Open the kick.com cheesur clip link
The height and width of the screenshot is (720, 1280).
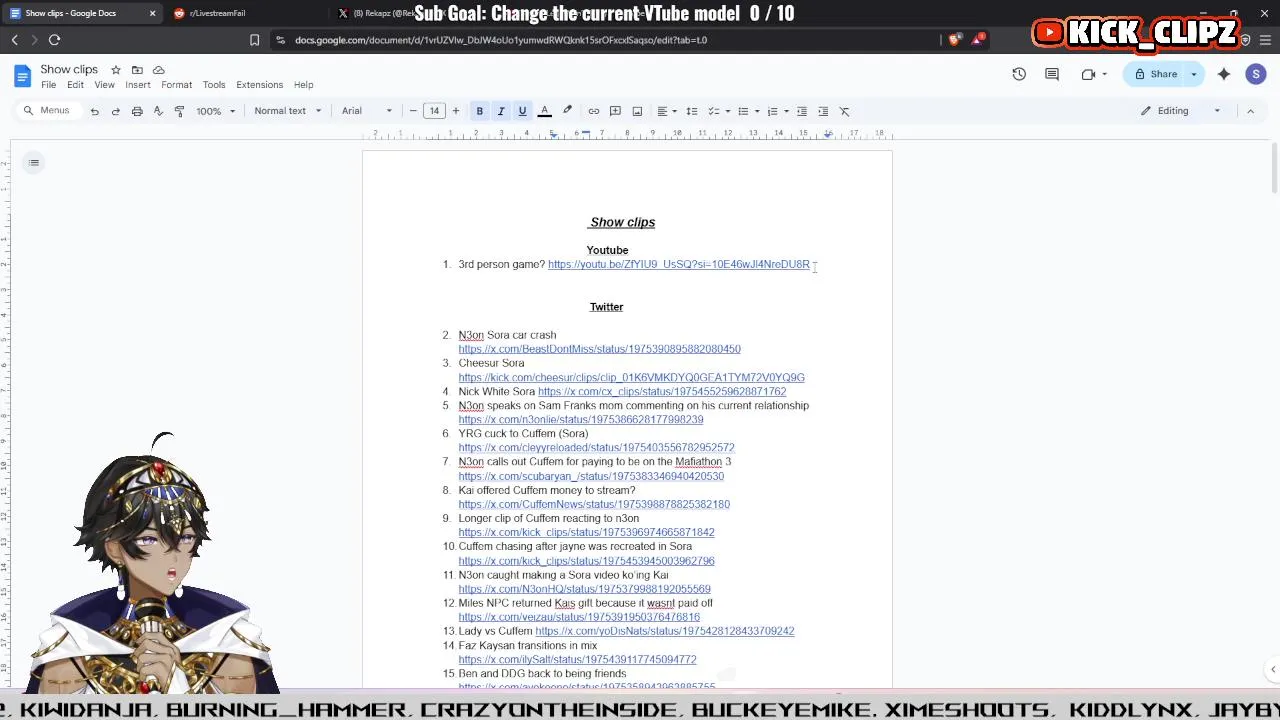631,378
